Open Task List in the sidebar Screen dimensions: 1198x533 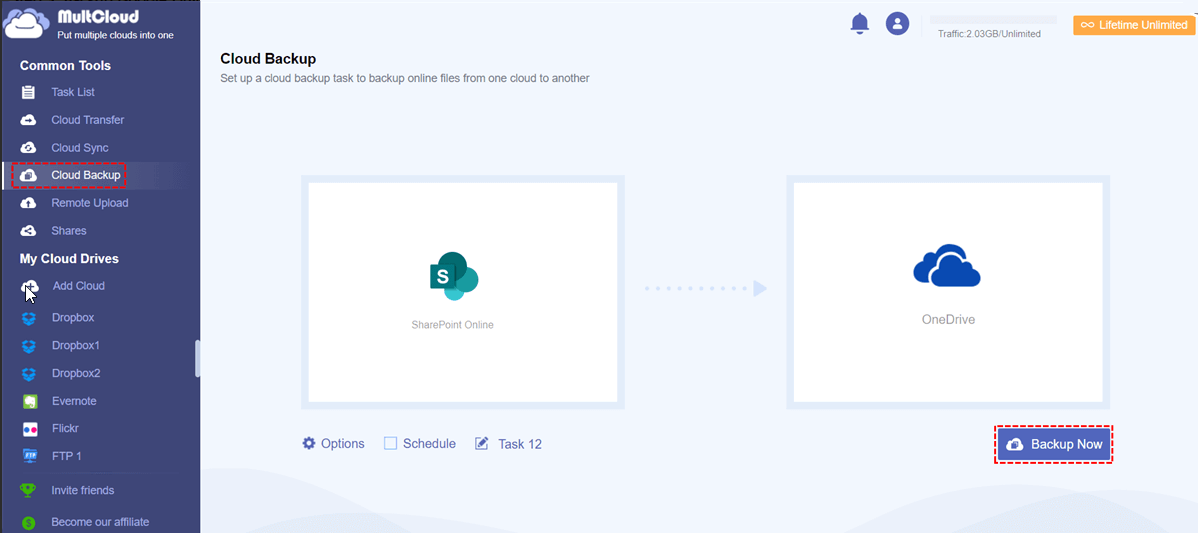(73, 92)
